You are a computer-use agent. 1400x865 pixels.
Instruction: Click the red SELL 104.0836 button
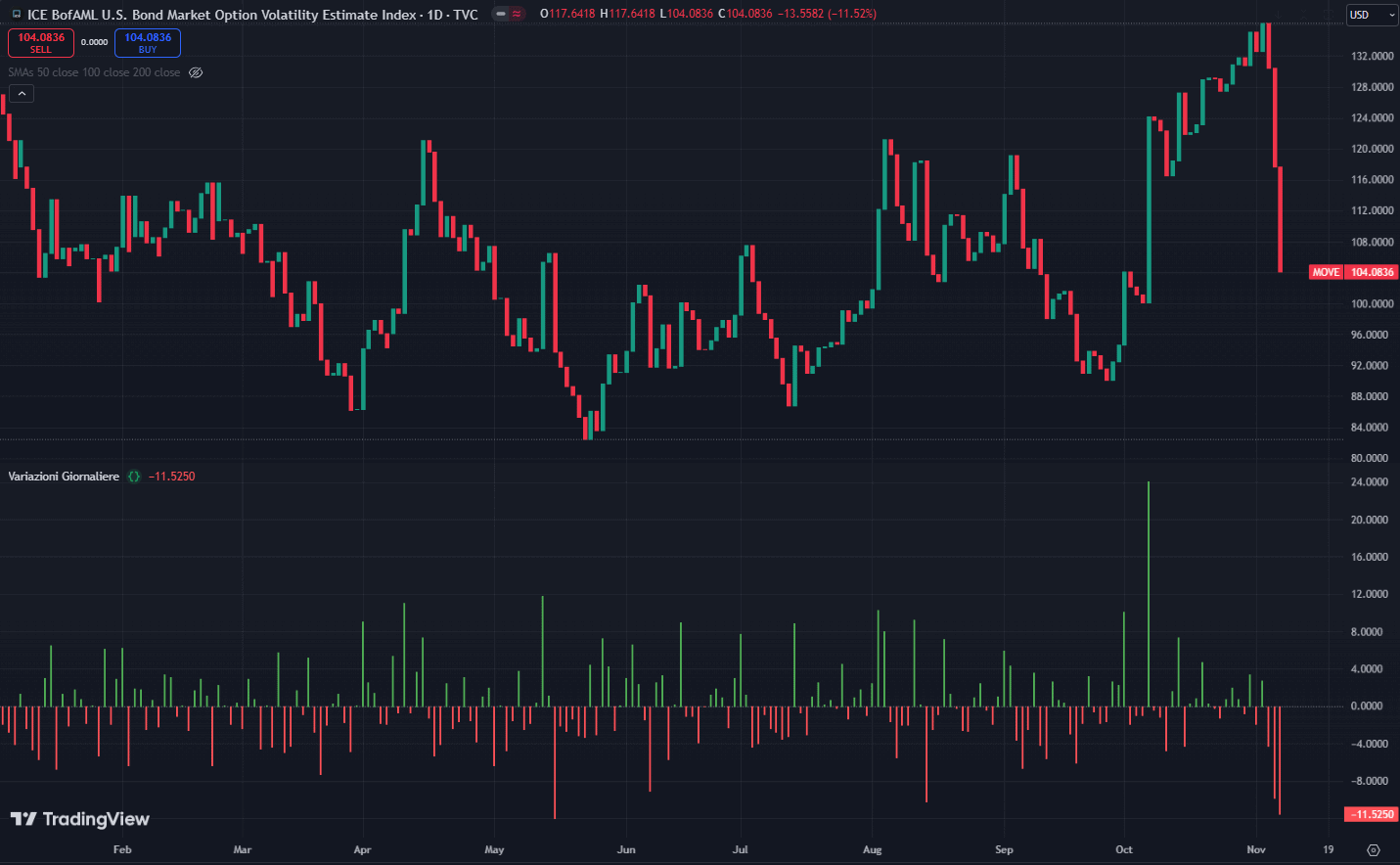(41, 43)
